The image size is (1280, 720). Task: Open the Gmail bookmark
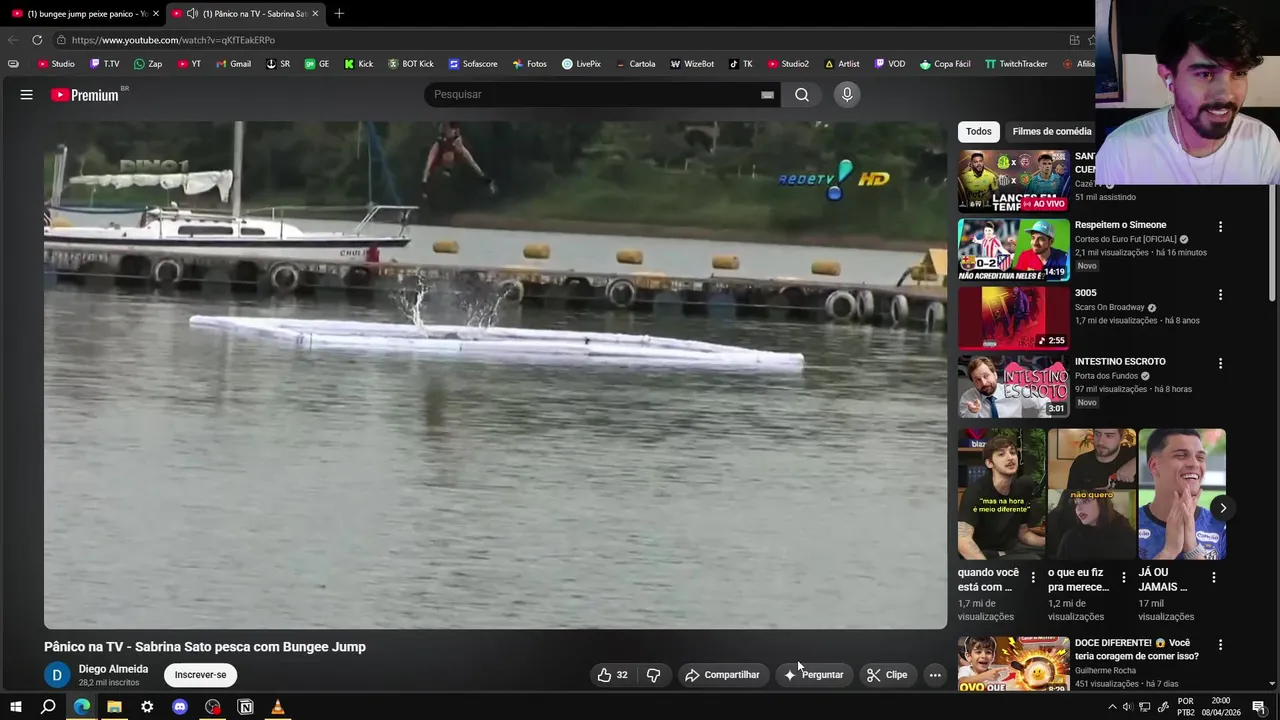coord(234,64)
